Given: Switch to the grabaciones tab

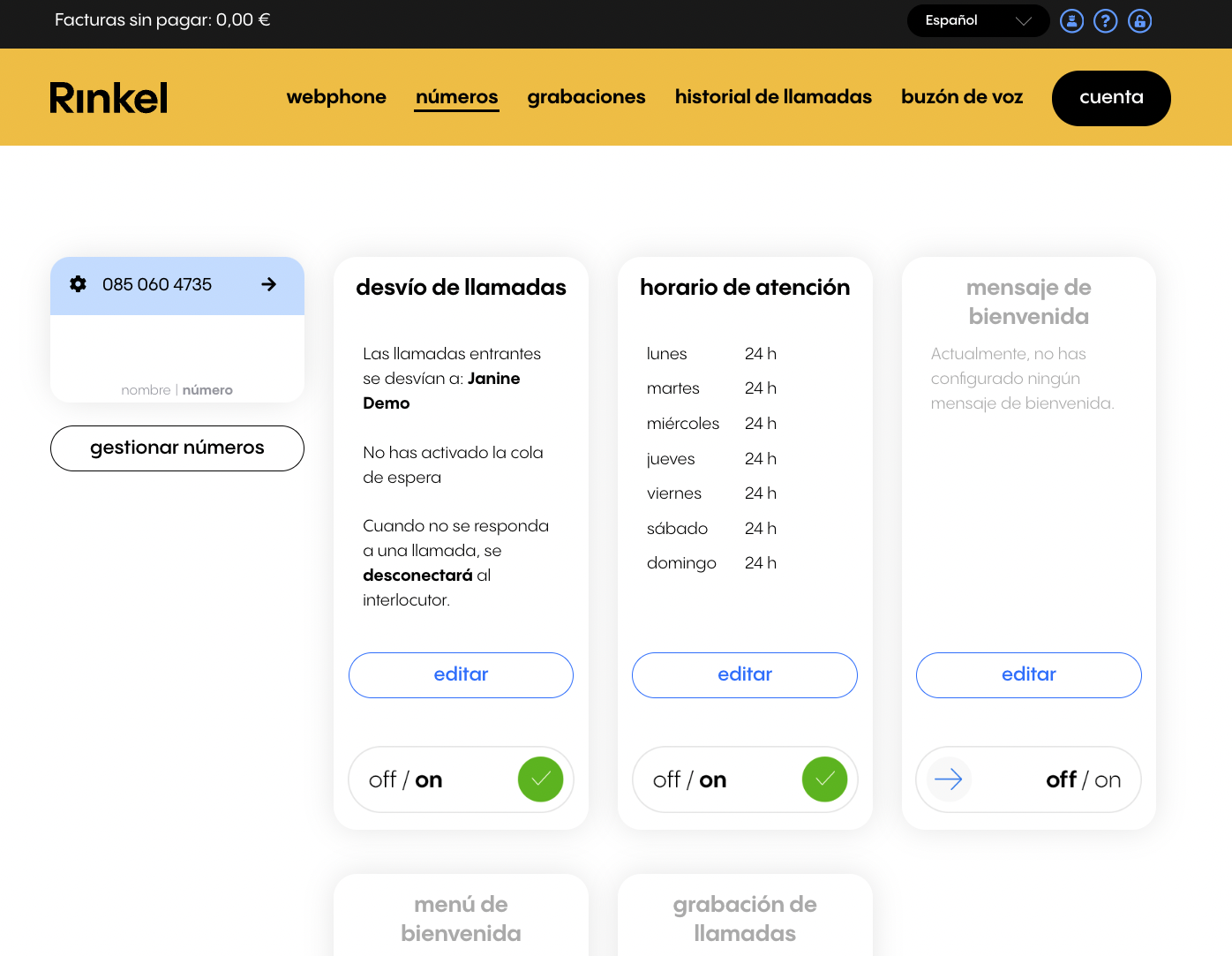Looking at the screenshot, I should click(x=586, y=97).
